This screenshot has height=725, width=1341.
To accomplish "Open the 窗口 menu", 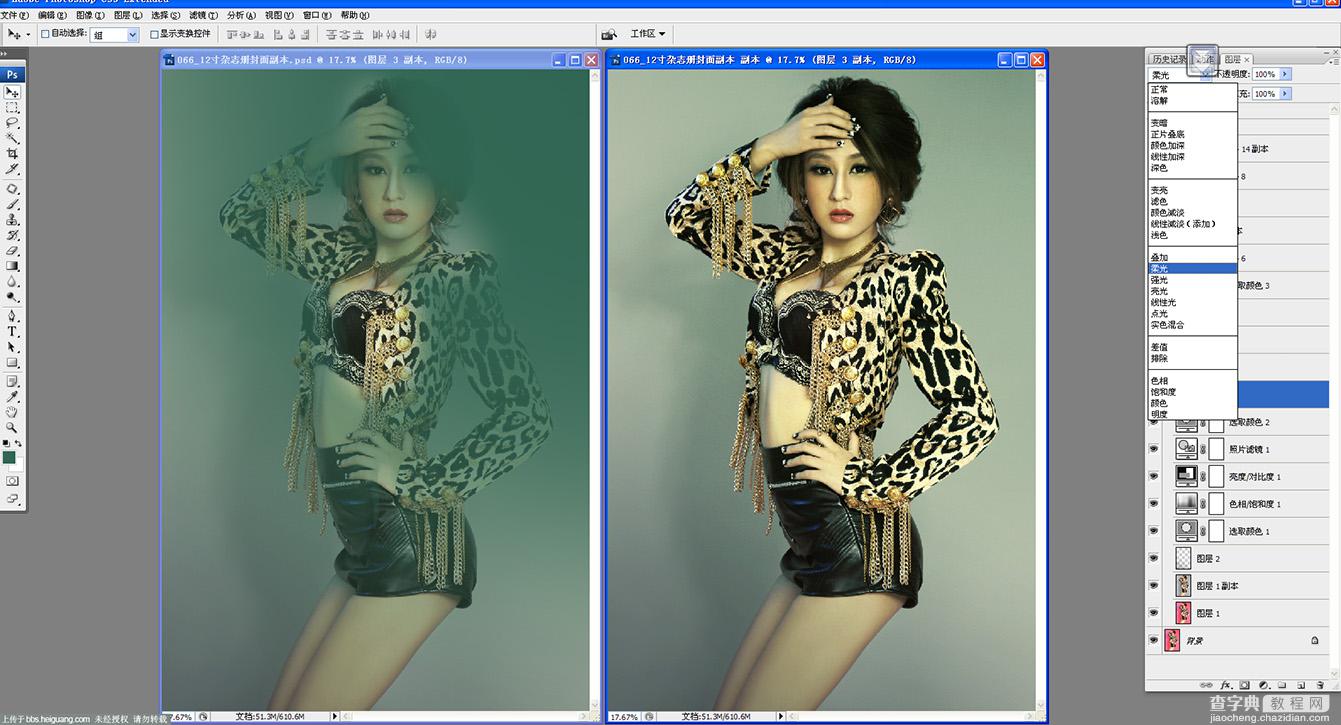I will (317, 16).
